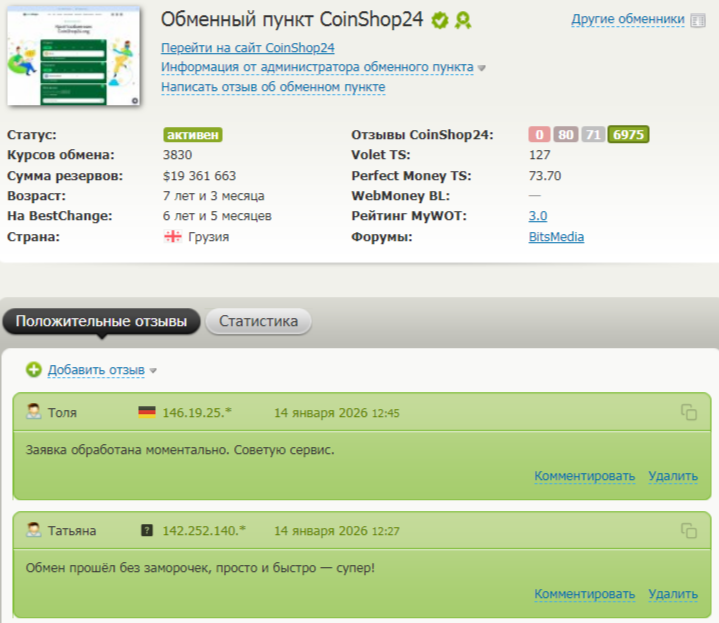The width and height of the screenshot is (719, 623).
Task: Click the unknown-country icon in Татьяна's review
Action: coord(147,531)
